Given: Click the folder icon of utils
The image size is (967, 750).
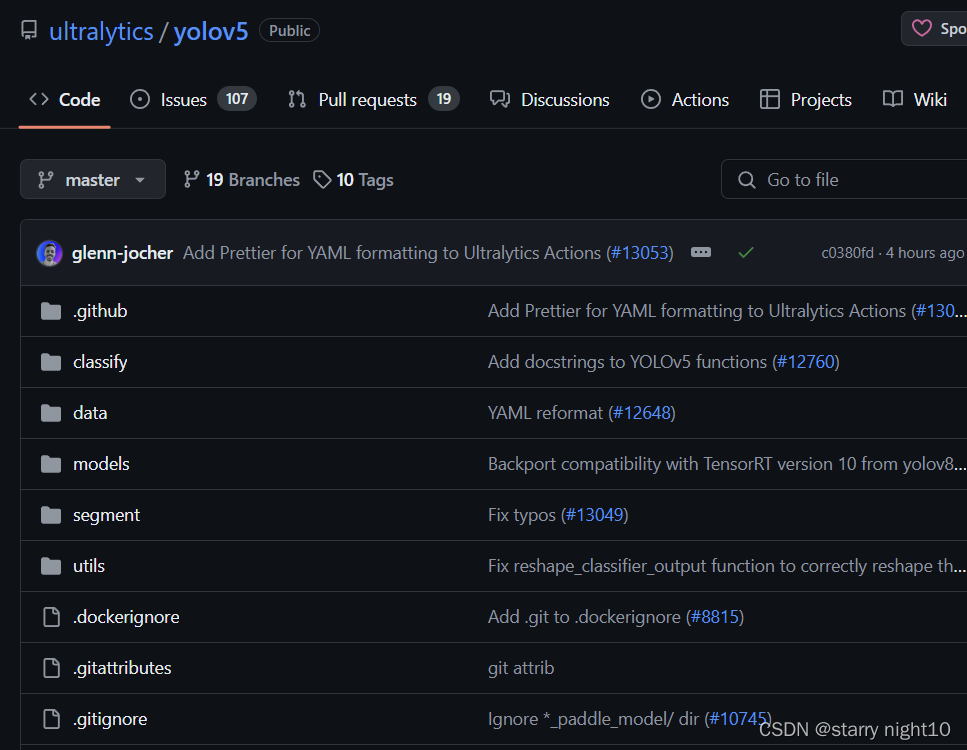Looking at the screenshot, I should (x=51, y=566).
